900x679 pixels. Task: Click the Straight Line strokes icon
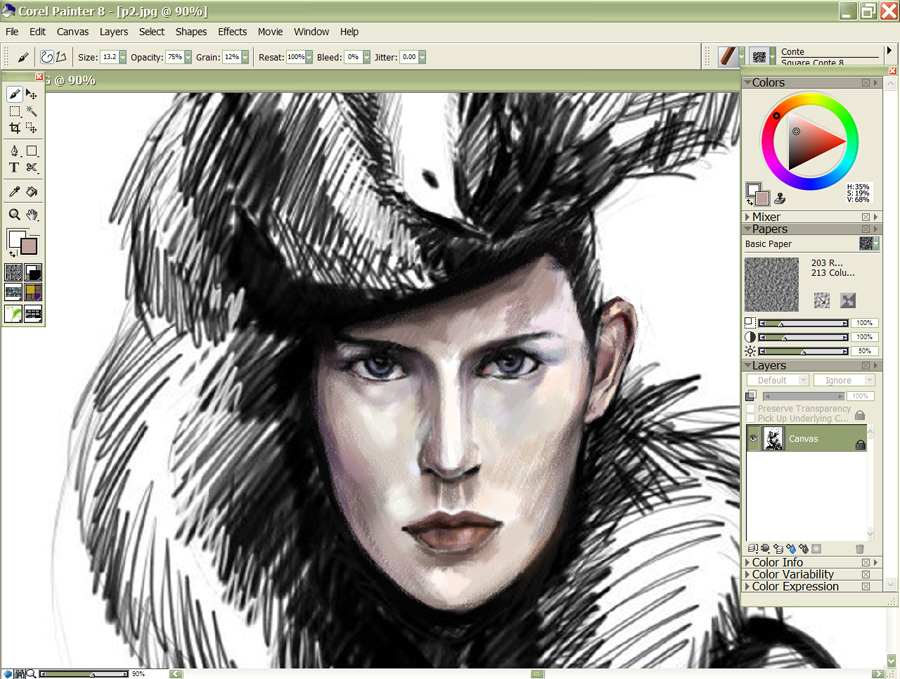(61, 57)
